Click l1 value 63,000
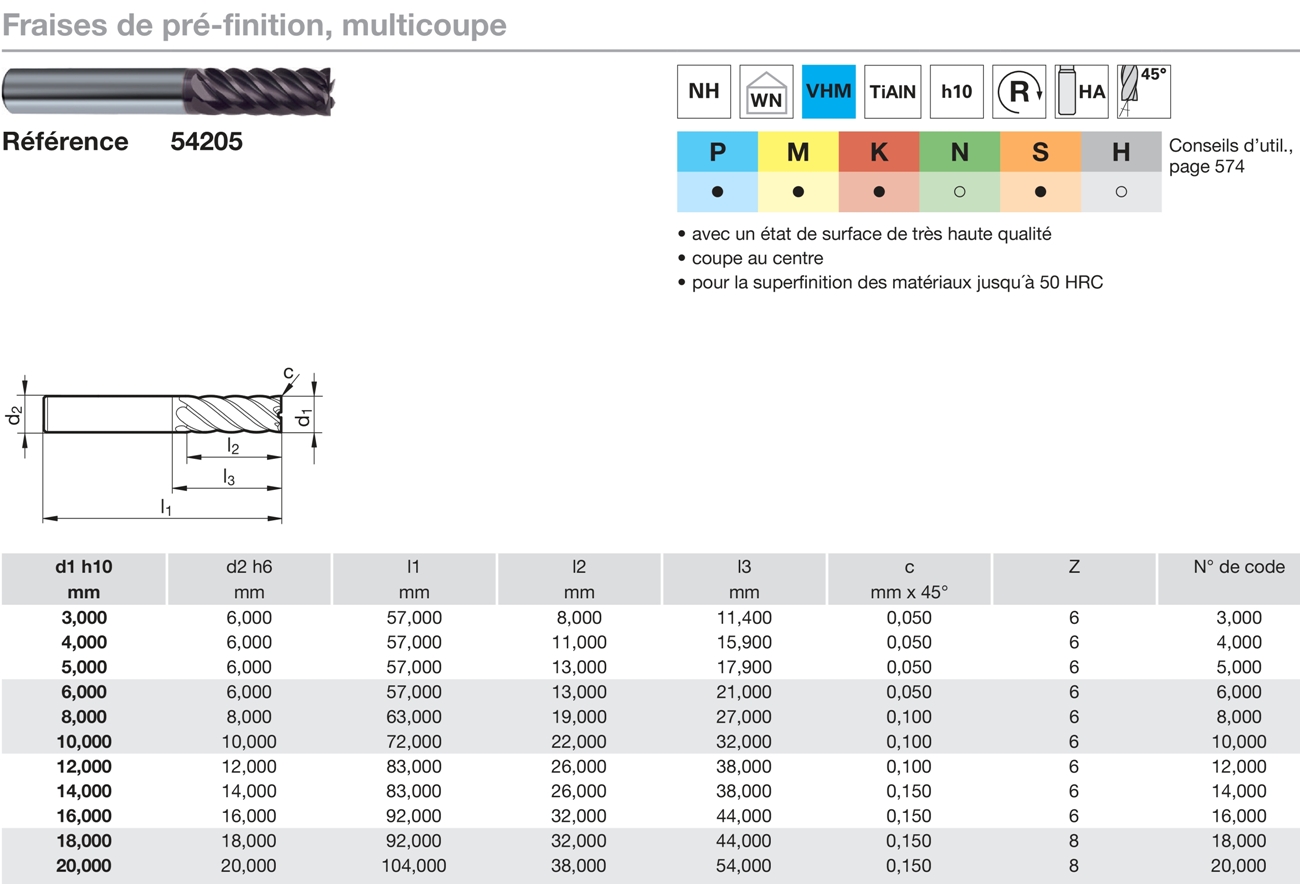Viewport: 1300px width, 884px height. pyautogui.click(x=413, y=717)
